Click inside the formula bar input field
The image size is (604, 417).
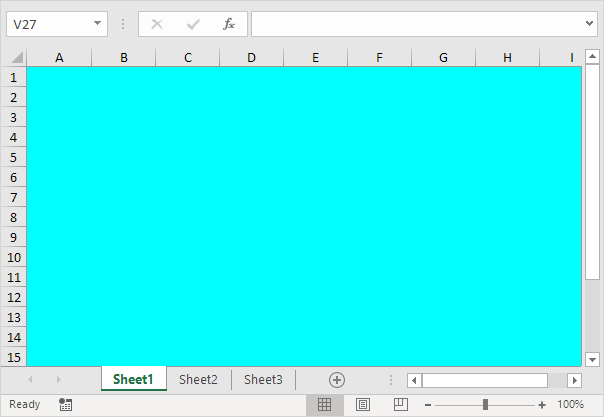[x=415, y=24]
